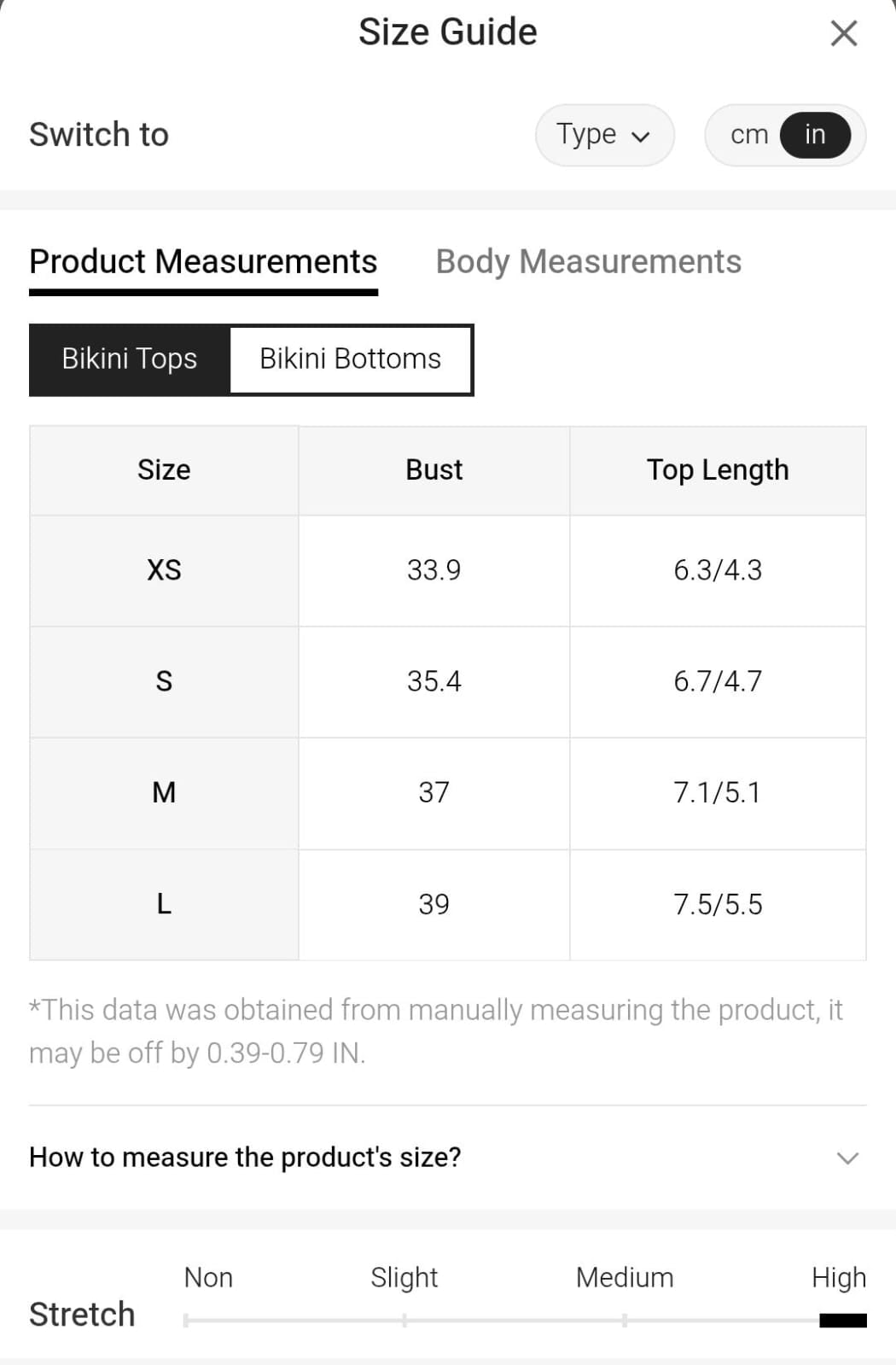
Task: Open the Type dropdown
Action: point(604,135)
